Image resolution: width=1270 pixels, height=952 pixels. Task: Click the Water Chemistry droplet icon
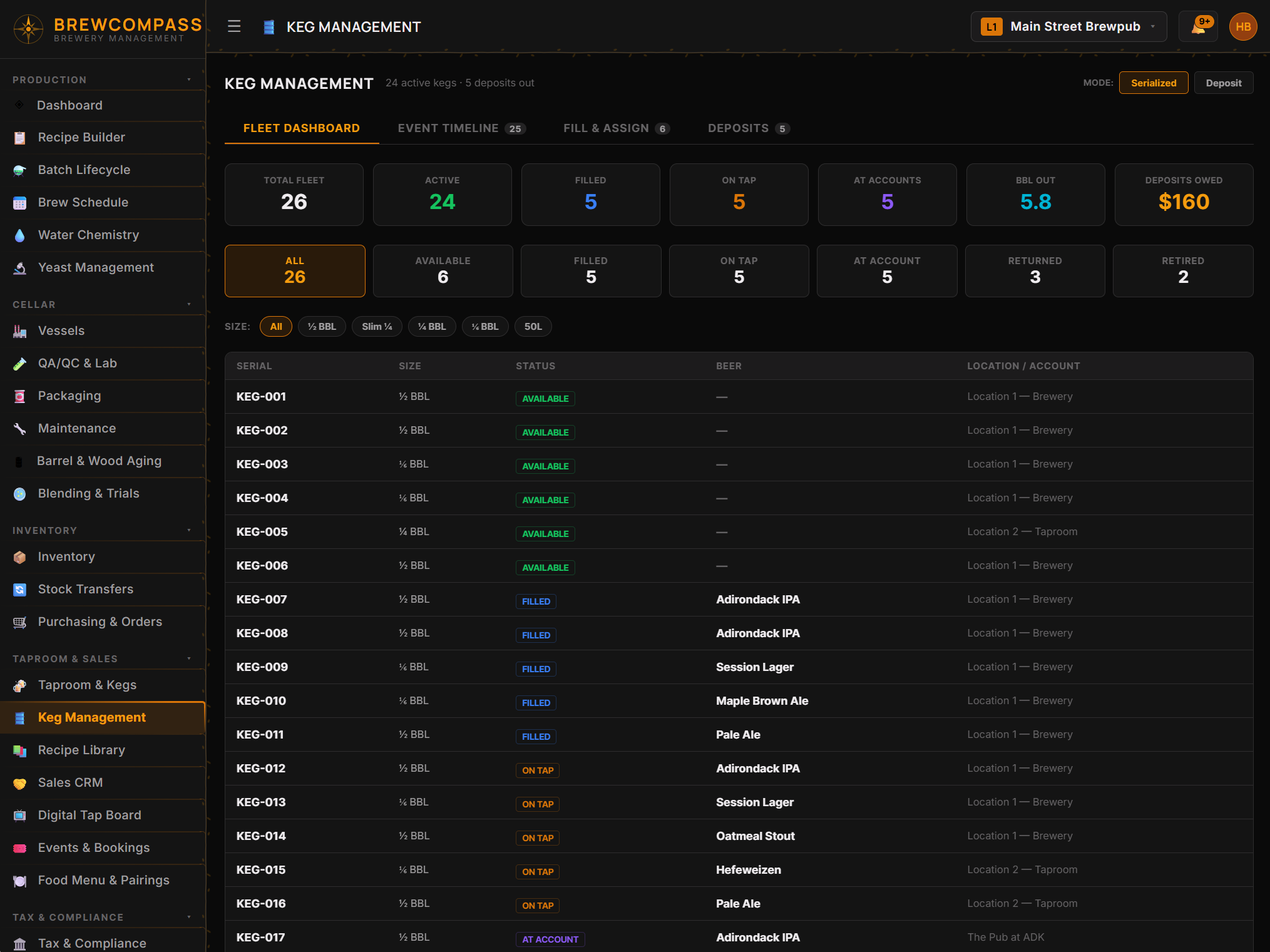point(19,235)
